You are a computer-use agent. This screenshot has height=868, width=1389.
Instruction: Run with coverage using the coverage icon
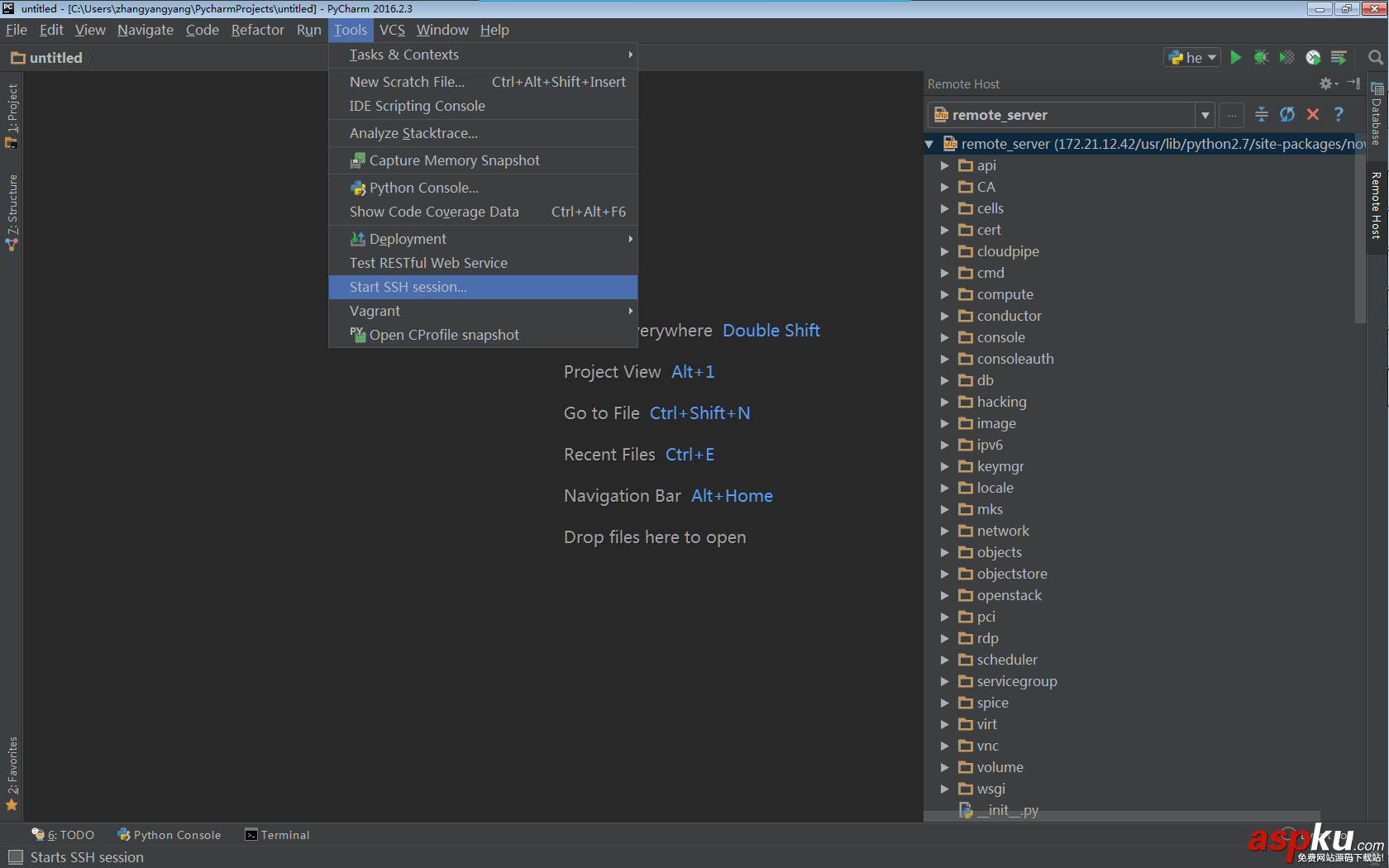coord(1286,57)
